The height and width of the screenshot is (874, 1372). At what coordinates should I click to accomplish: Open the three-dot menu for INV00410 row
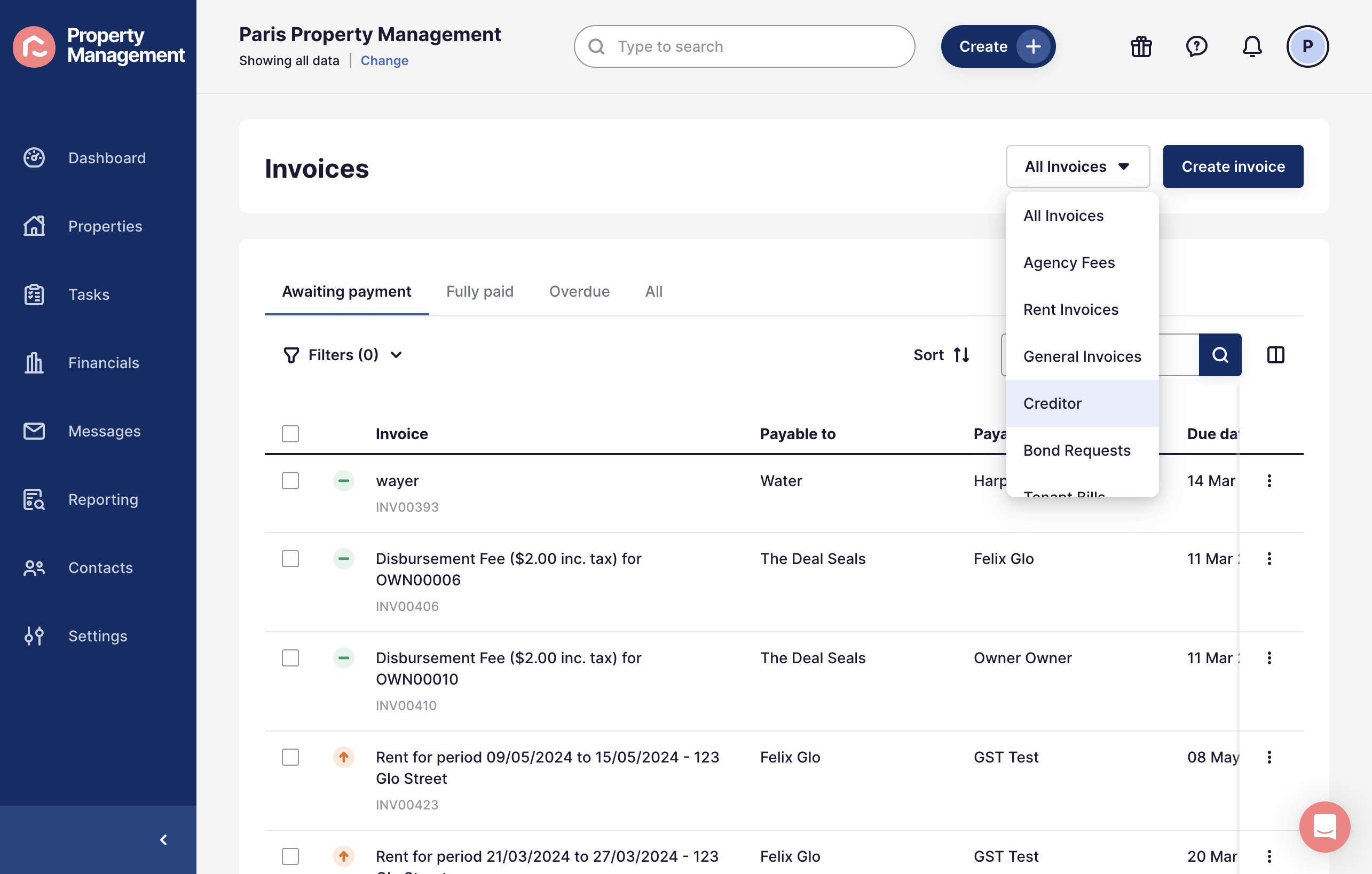point(1269,658)
